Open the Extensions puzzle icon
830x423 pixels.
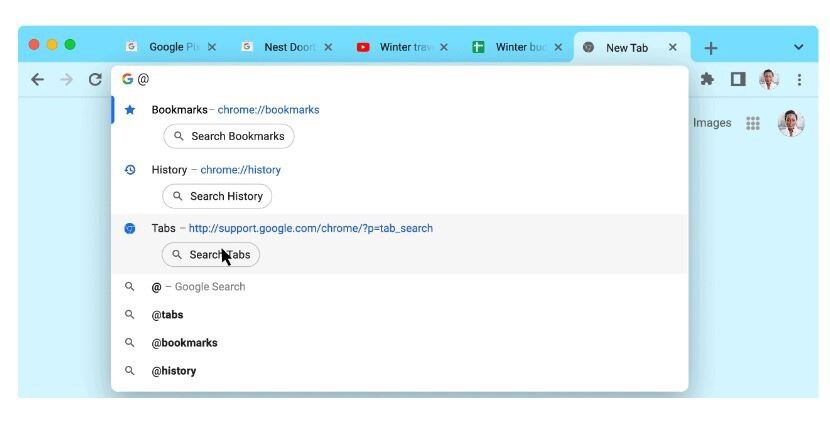coord(707,79)
